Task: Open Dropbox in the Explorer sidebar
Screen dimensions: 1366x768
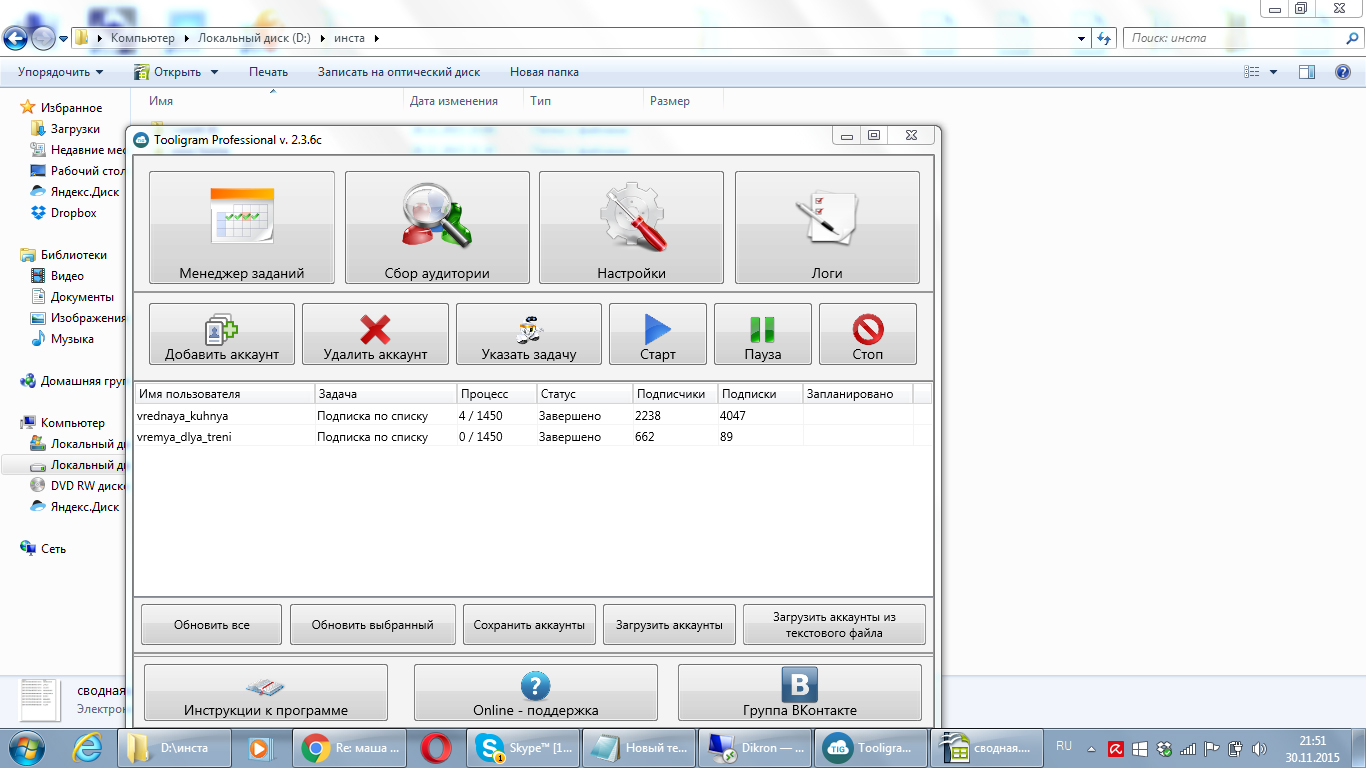Action: pos(73,213)
